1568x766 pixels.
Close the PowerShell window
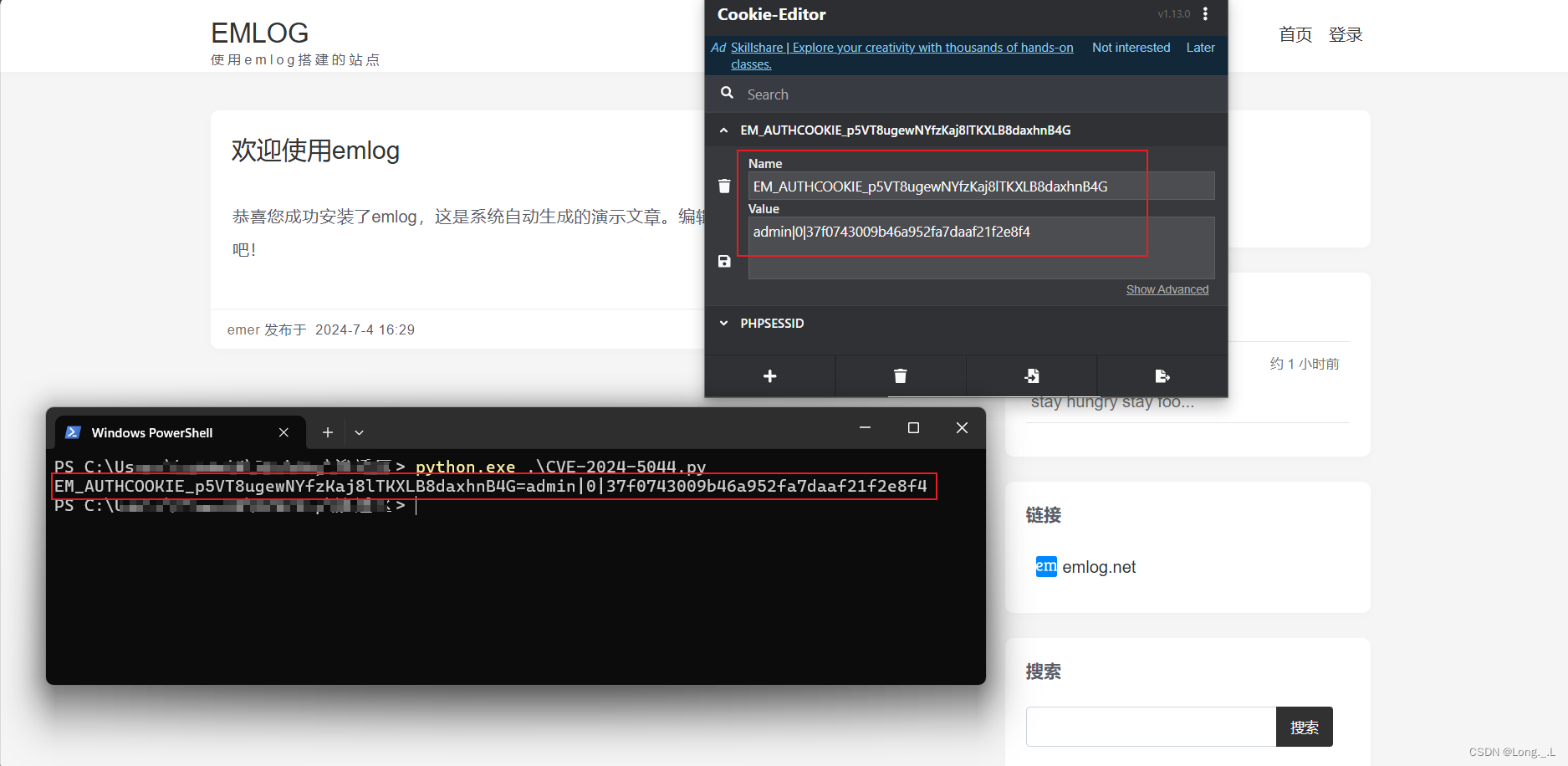pyautogui.click(x=962, y=427)
